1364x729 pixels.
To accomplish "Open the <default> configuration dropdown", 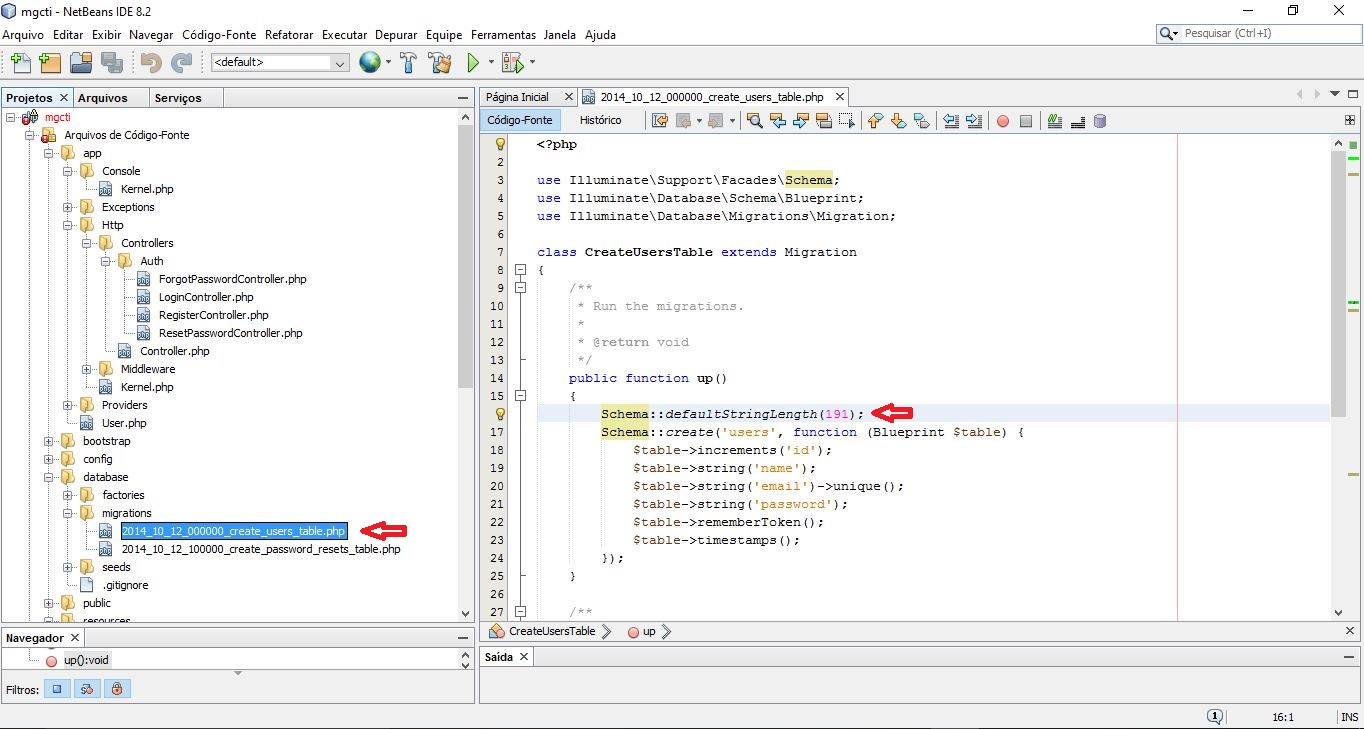I will (279, 62).
